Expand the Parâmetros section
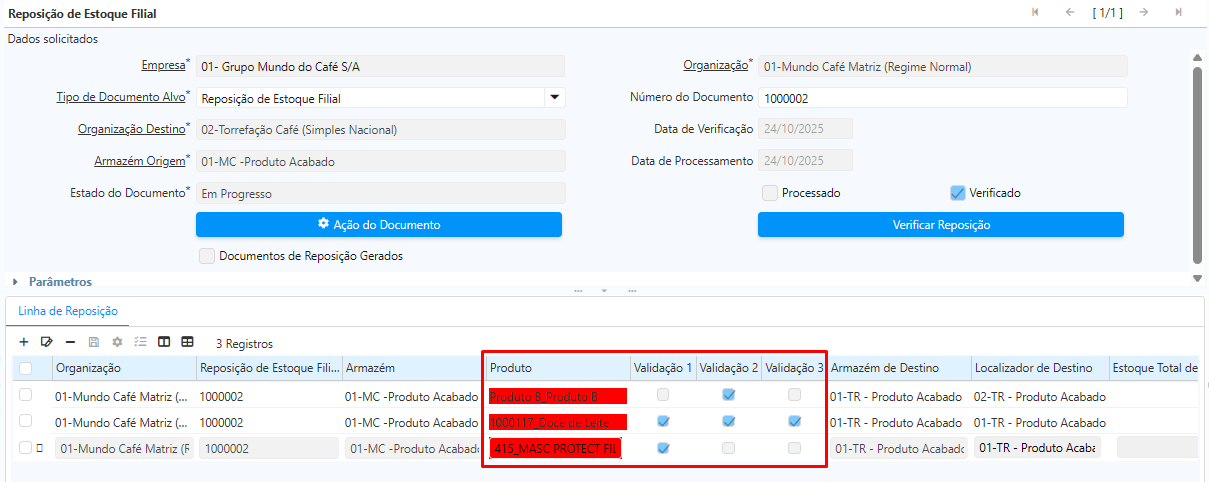 pos(16,282)
